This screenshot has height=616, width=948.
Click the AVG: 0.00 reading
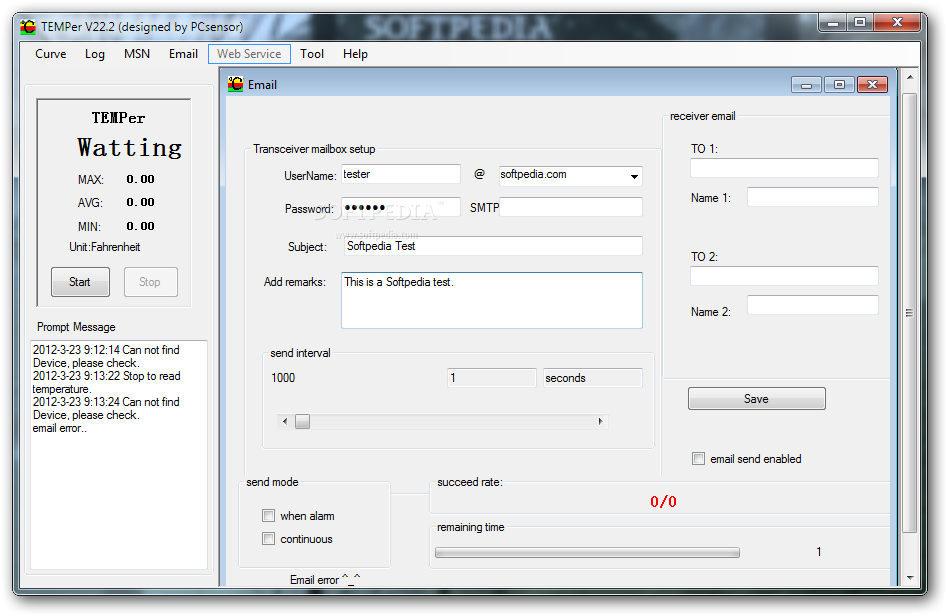point(116,203)
